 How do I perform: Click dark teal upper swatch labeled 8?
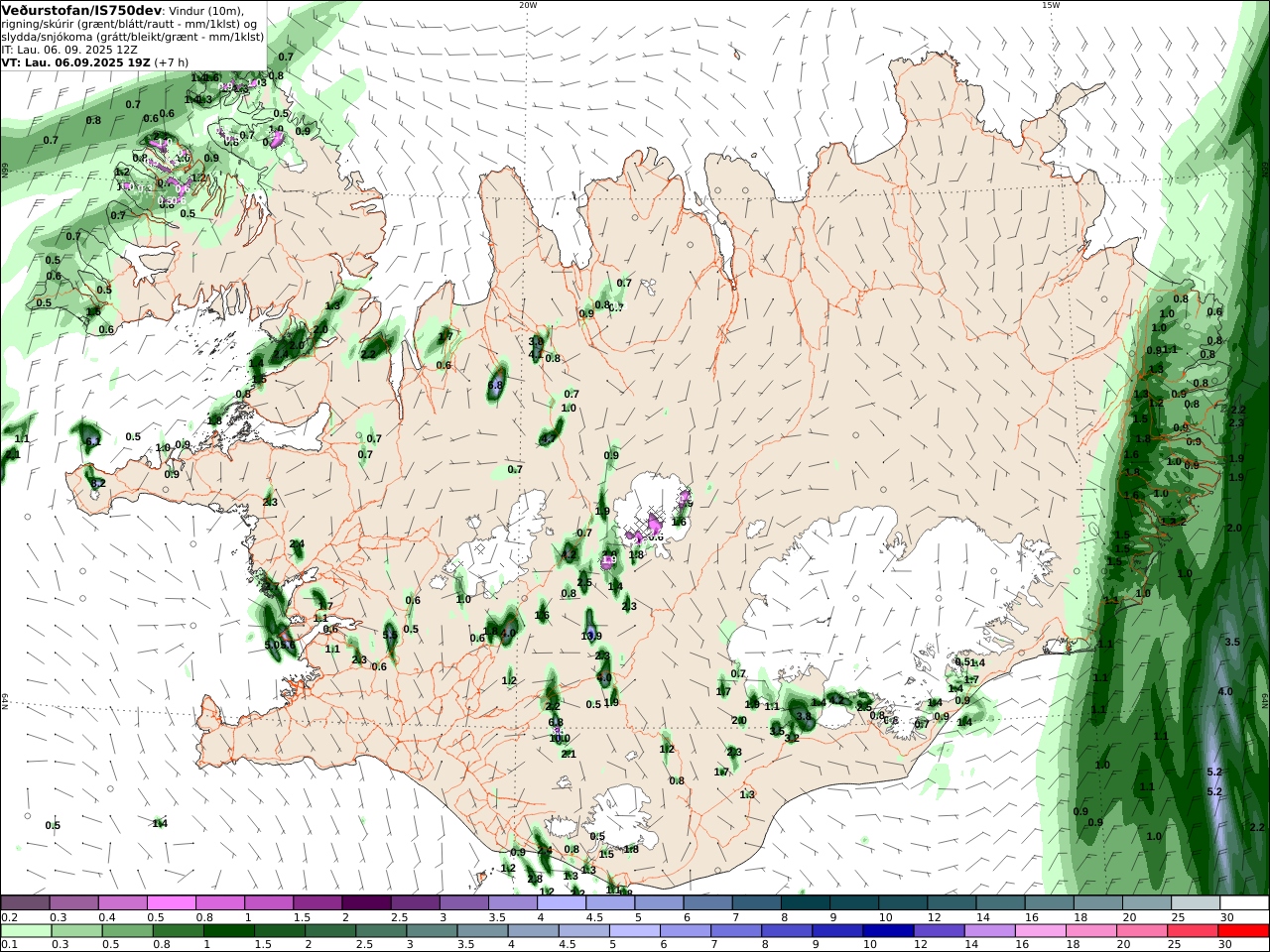pyautogui.click(x=804, y=903)
